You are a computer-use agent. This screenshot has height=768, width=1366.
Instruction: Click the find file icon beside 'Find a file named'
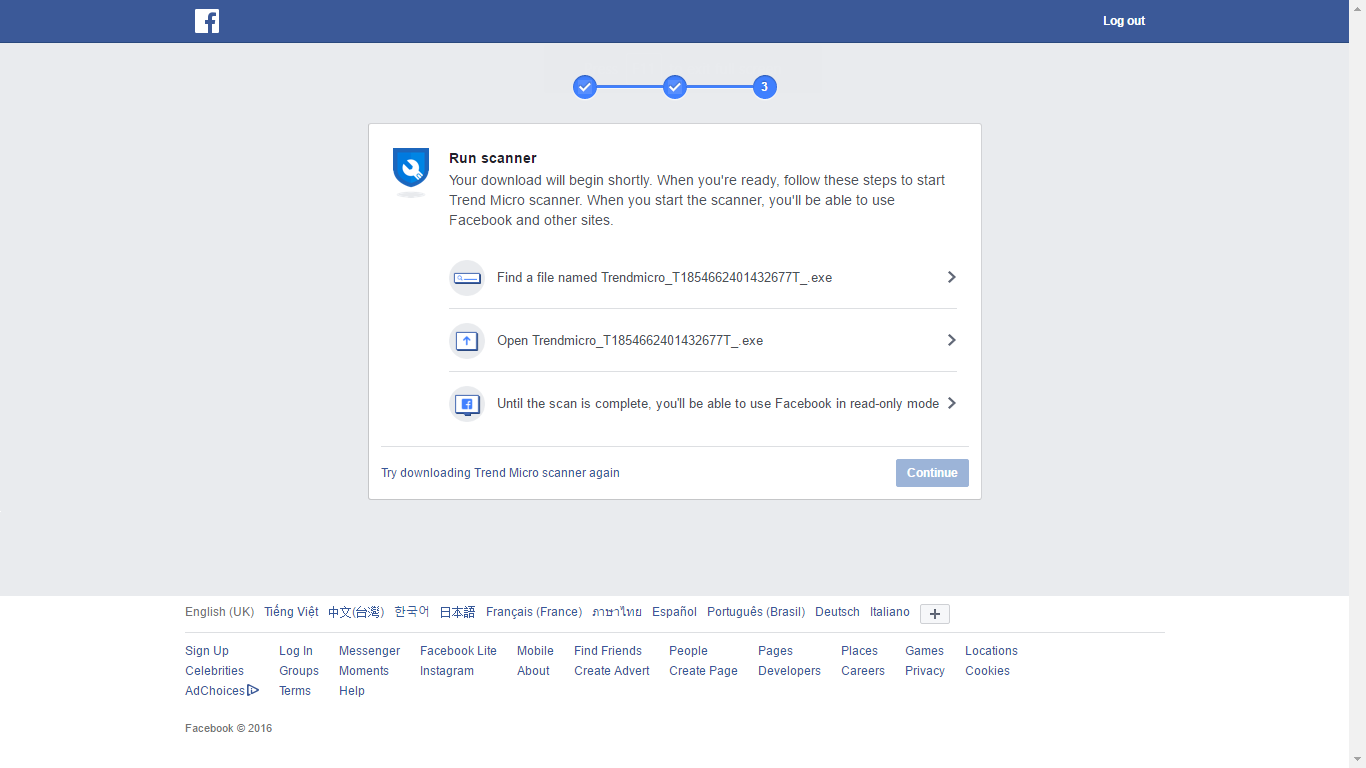[467, 278]
